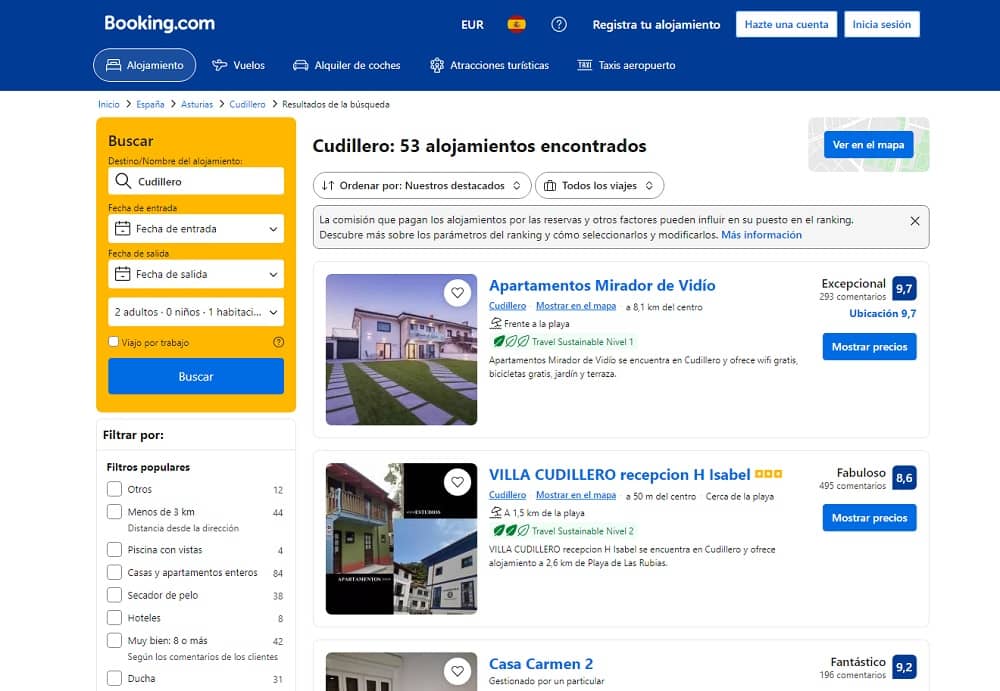Show prices for VILLA CUDILLERO
This screenshot has width=1000, height=691.
point(869,517)
